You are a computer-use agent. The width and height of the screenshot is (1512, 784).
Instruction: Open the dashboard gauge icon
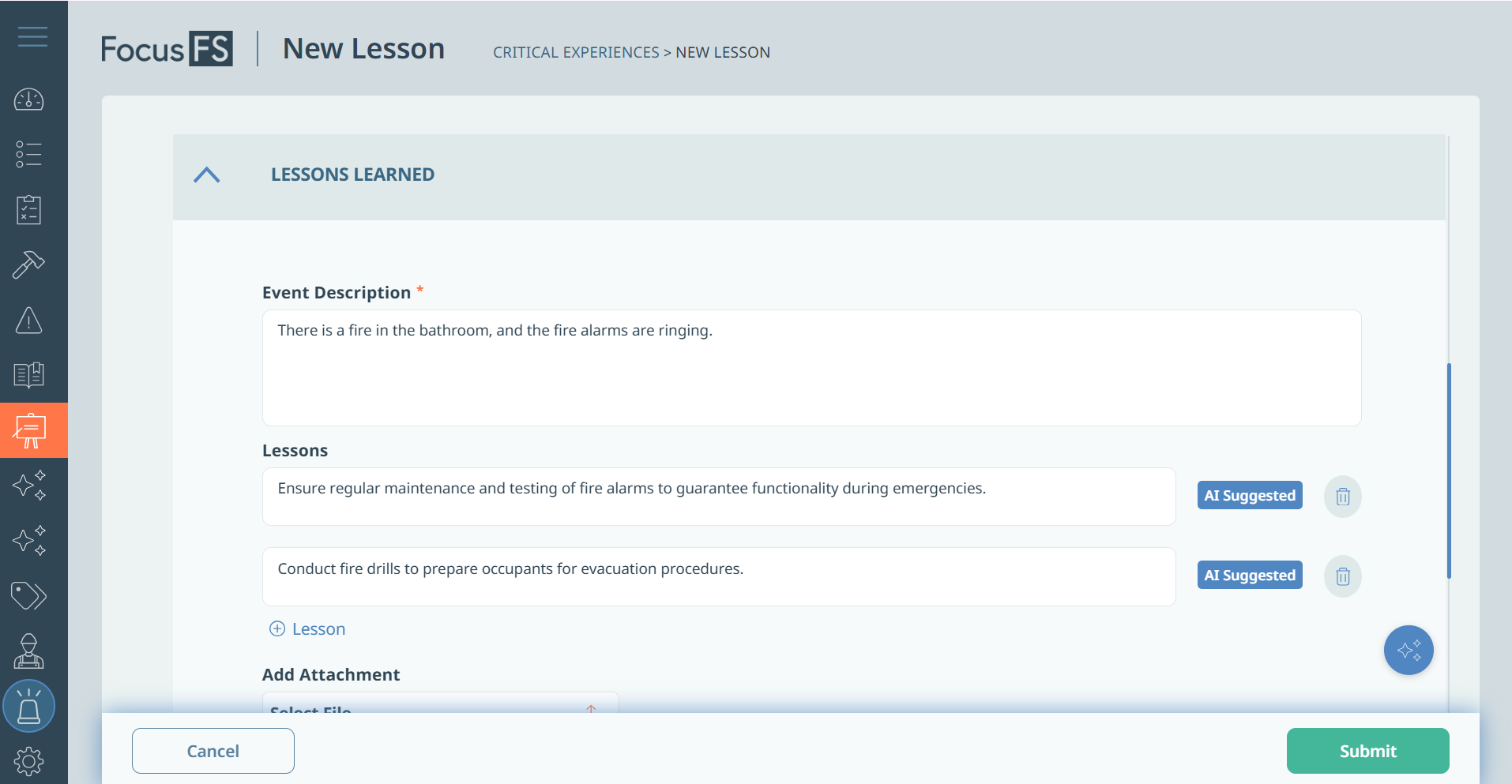(29, 100)
